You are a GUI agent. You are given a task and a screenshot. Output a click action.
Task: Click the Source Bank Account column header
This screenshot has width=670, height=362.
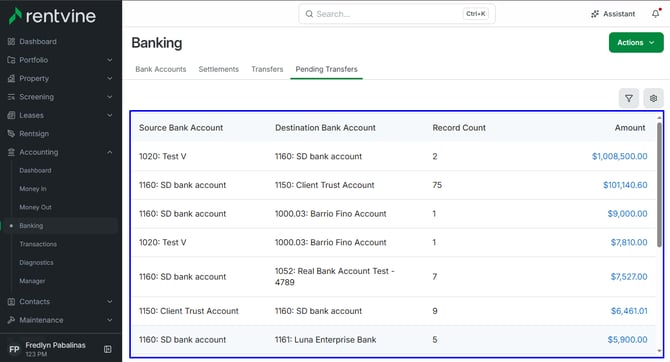181,127
